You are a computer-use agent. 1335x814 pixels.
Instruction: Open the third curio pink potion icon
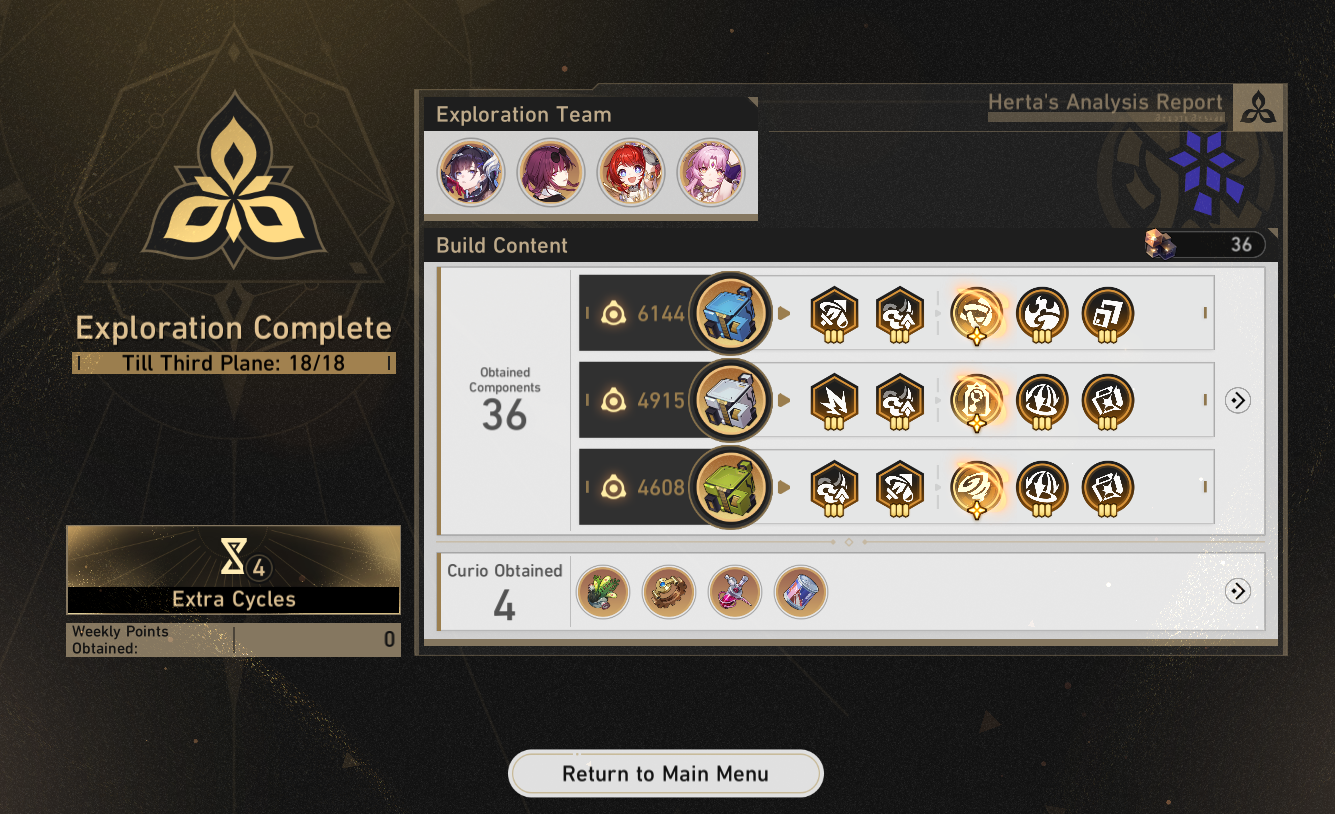pyautogui.click(x=735, y=591)
